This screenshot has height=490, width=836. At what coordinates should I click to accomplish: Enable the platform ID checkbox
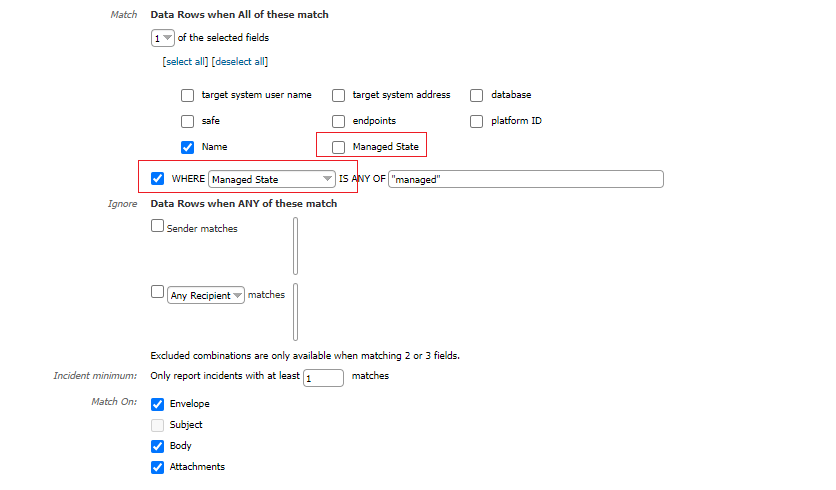tap(476, 122)
